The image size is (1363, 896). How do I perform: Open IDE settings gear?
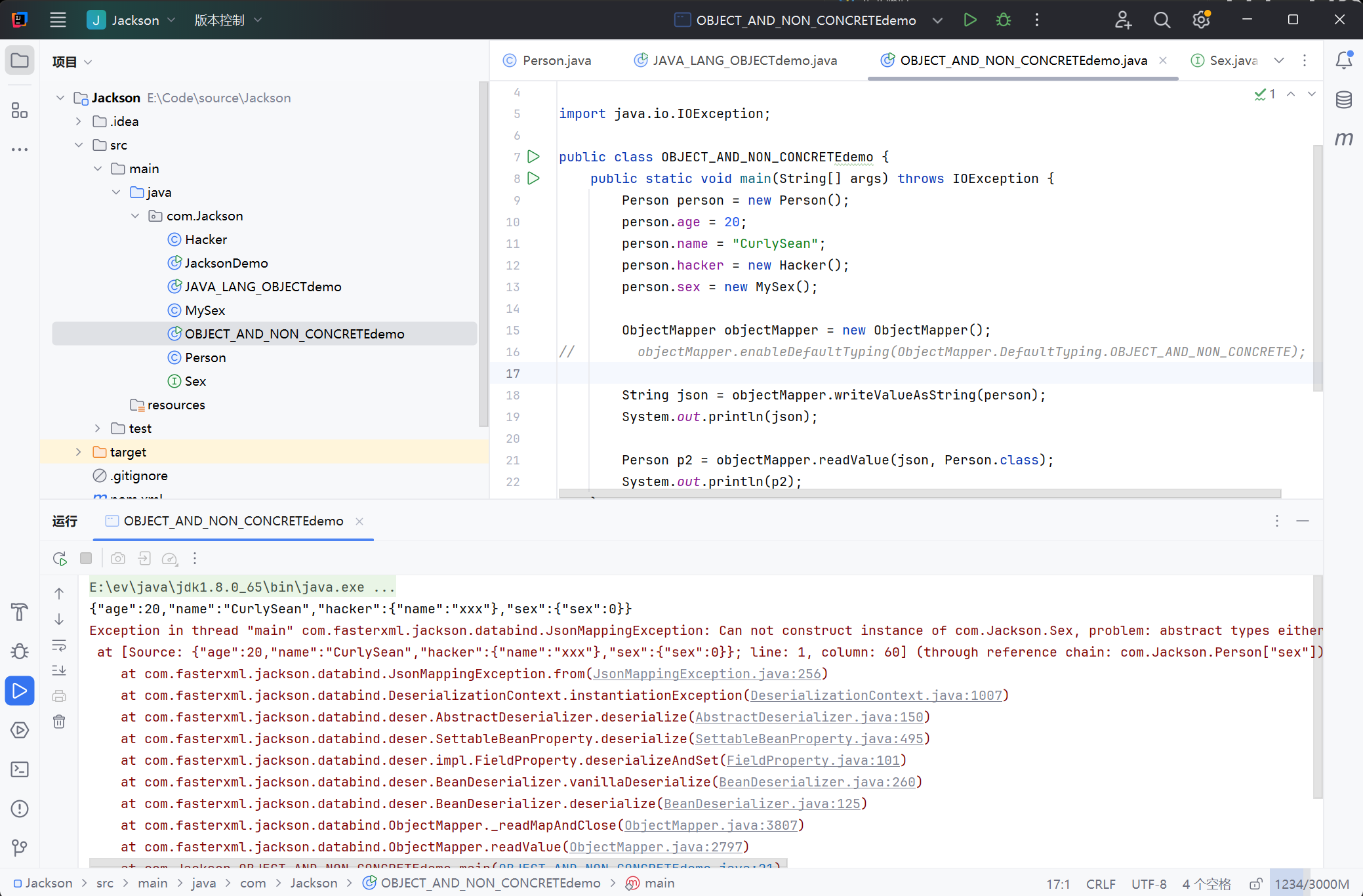tap(1201, 20)
